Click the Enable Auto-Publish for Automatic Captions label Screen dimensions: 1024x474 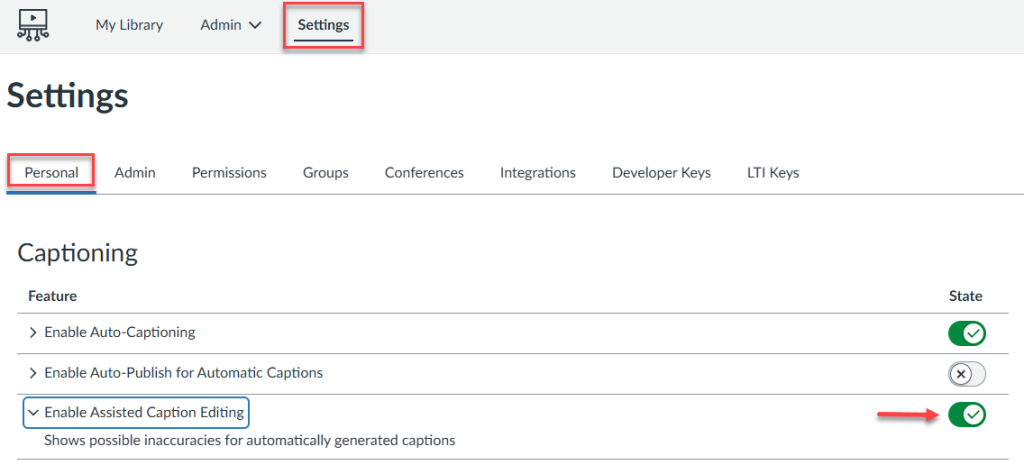[x=184, y=373]
